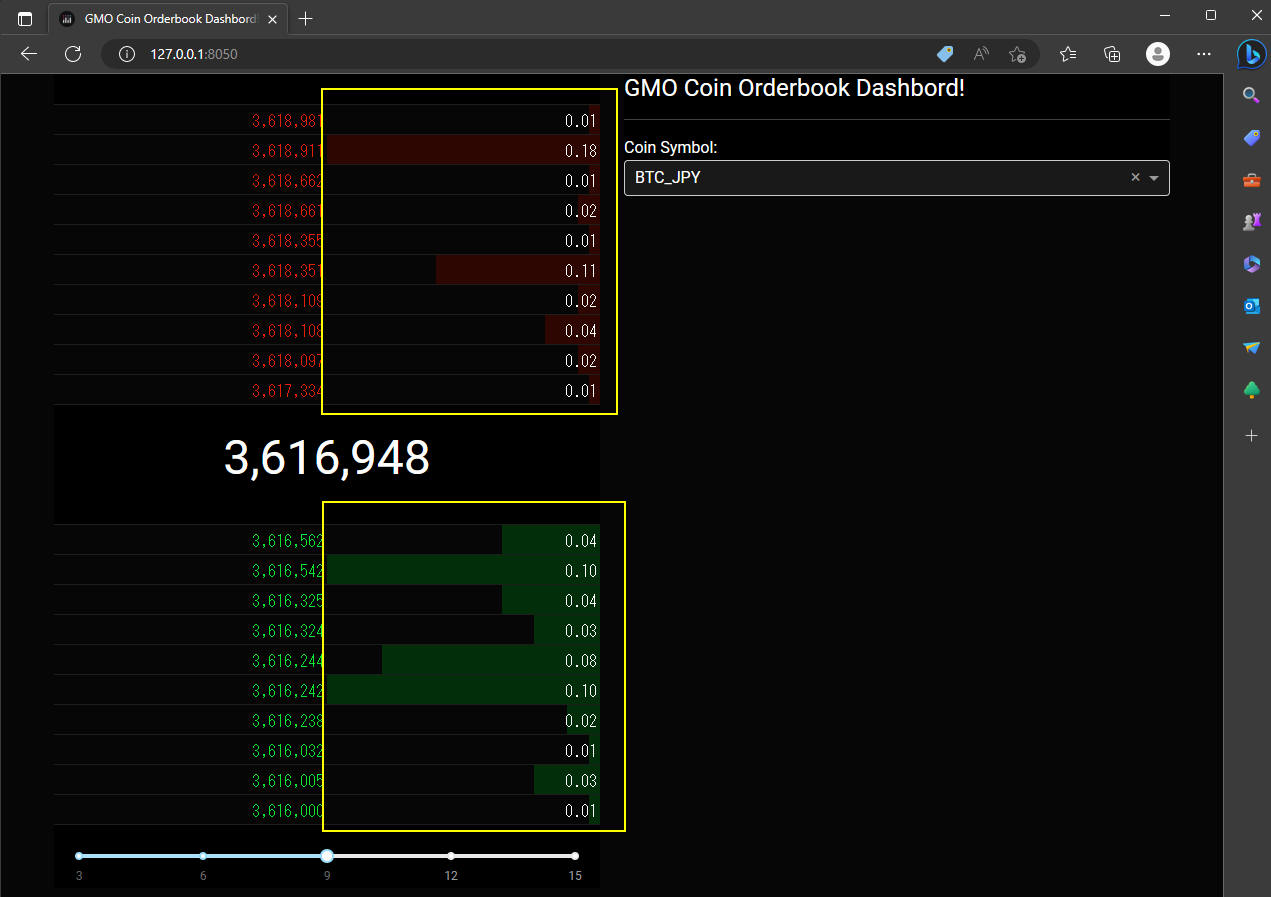Open the sidebar search icon
The width and height of the screenshot is (1271, 897).
tap(1251, 95)
